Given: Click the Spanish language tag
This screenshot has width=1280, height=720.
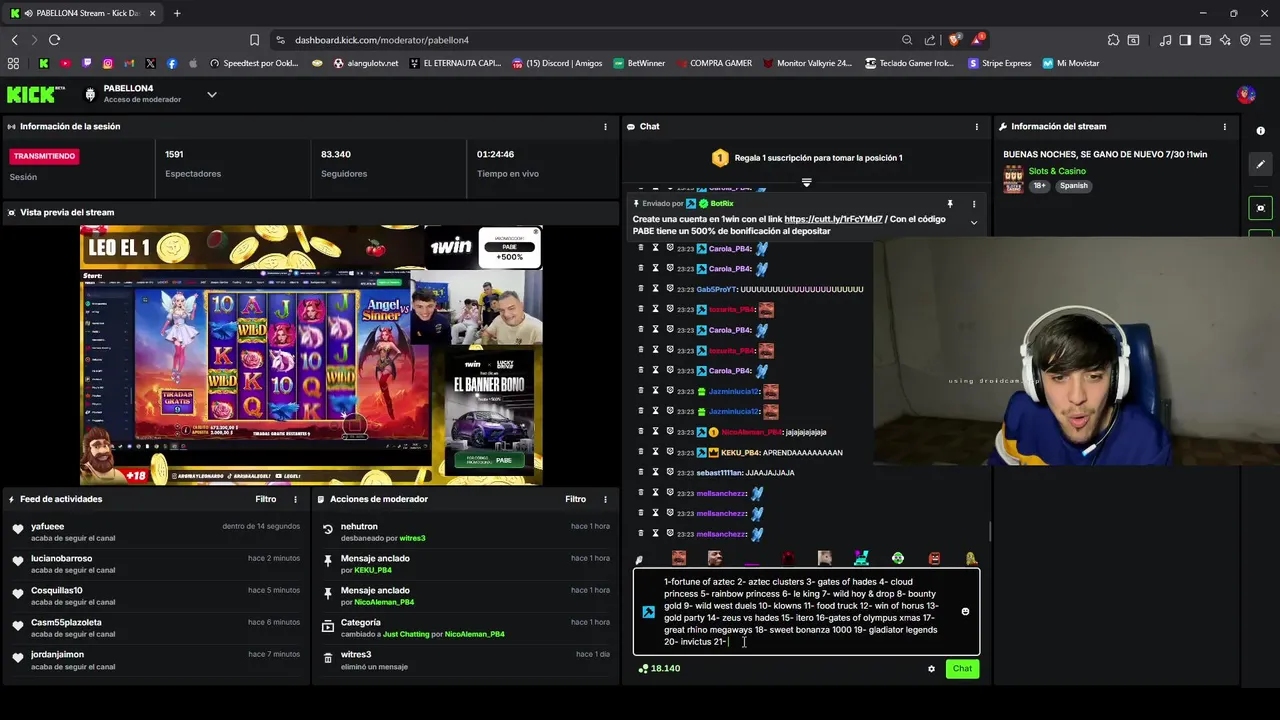Looking at the screenshot, I should tap(1074, 186).
